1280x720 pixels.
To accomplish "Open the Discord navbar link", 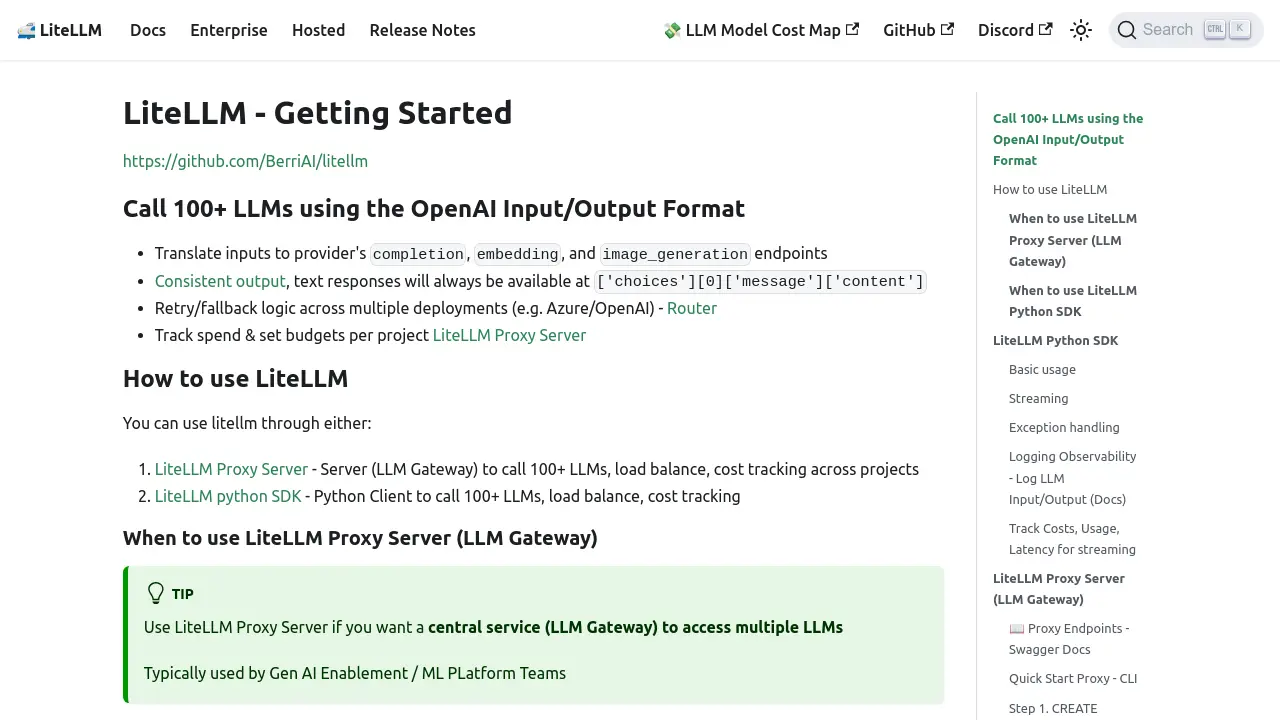I will 1015,30.
